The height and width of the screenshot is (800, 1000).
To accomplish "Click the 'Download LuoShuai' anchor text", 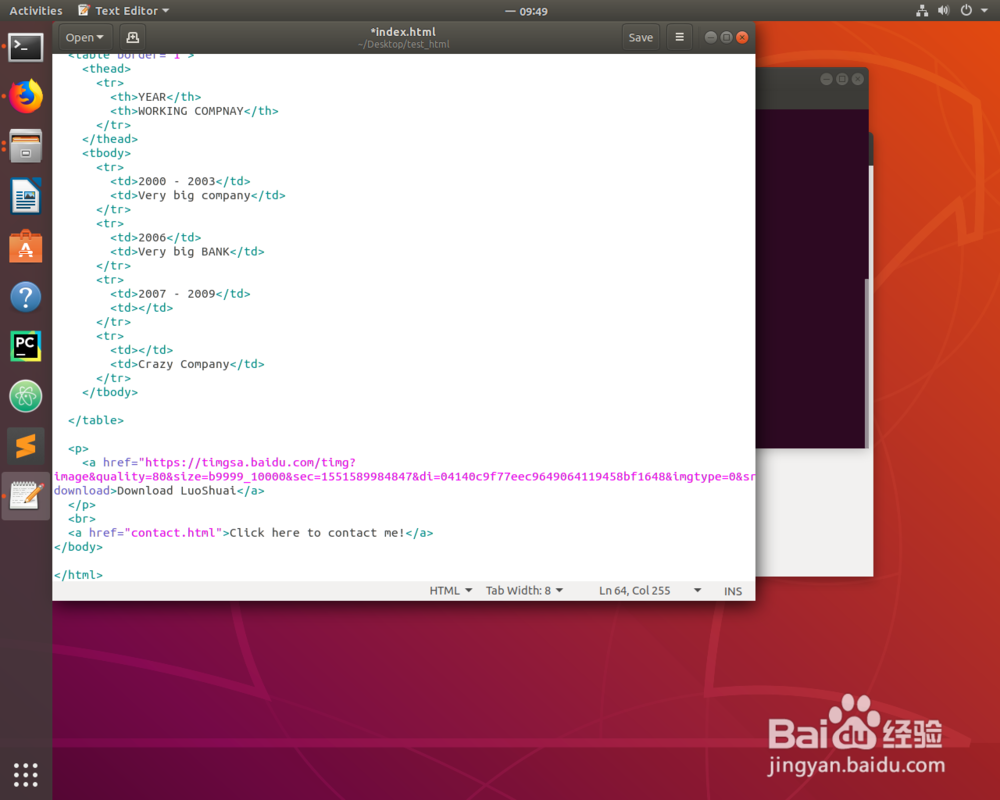I will pos(177,491).
